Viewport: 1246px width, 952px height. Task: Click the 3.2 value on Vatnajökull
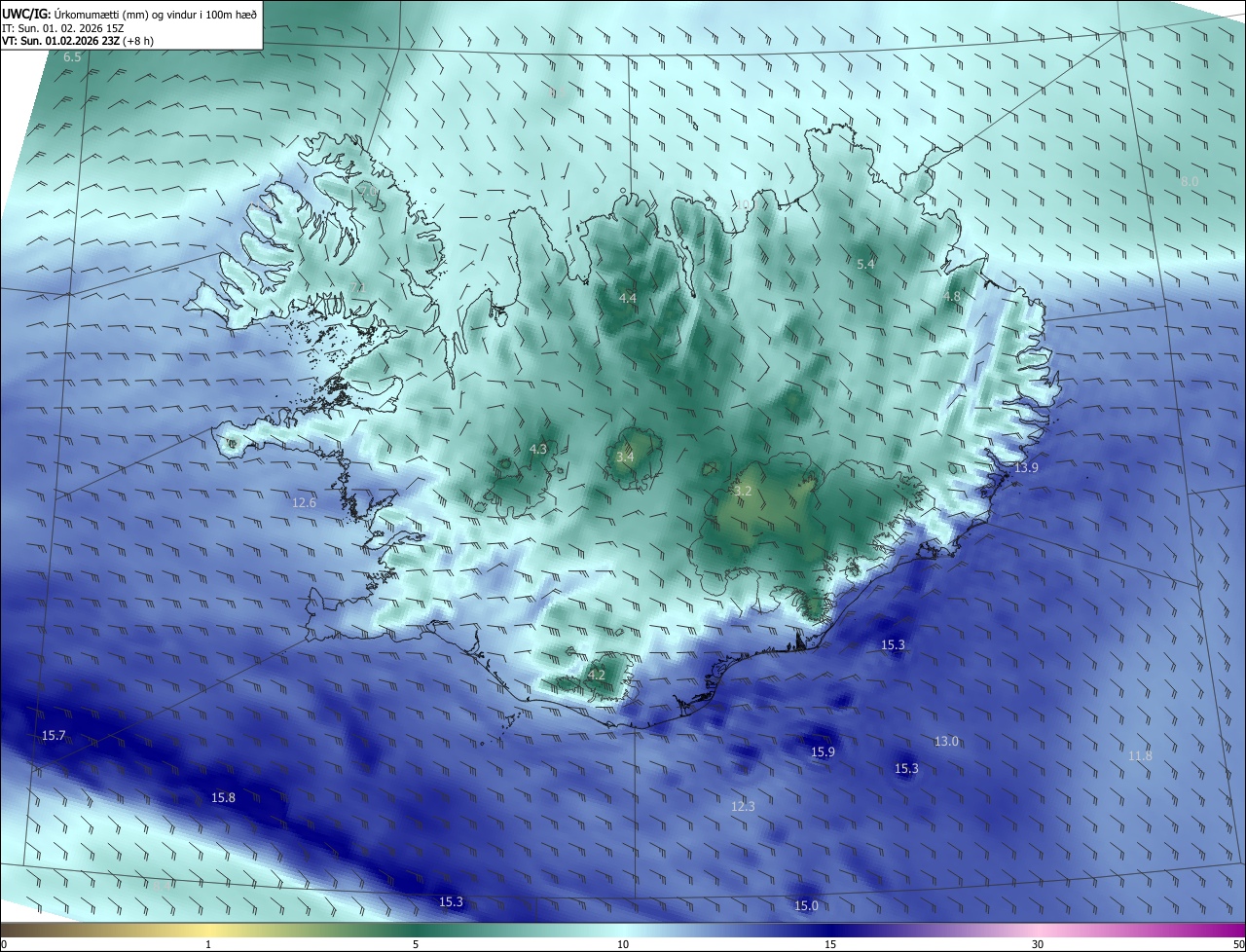point(743,492)
